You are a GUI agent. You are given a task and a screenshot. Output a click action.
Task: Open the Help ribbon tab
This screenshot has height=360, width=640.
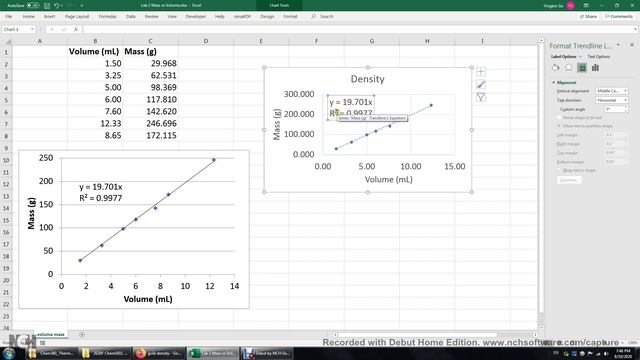click(x=220, y=16)
